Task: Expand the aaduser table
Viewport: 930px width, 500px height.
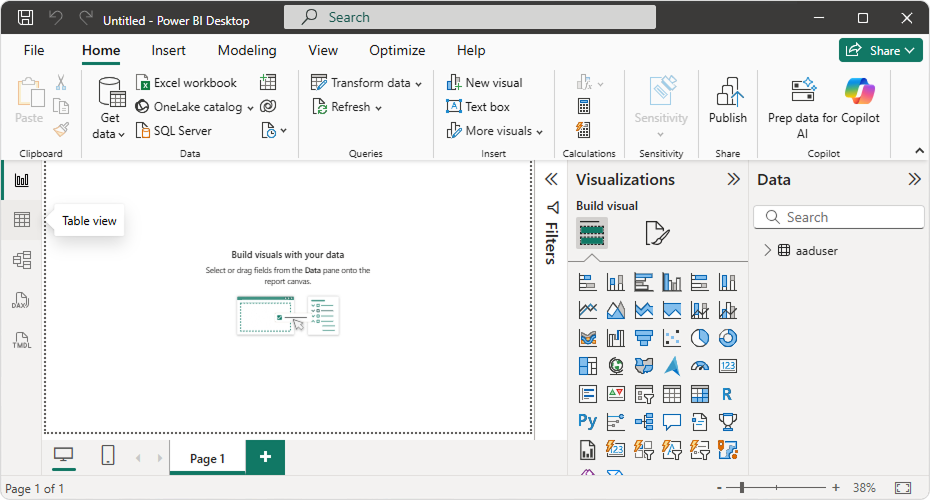Action: [x=767, y=251]
